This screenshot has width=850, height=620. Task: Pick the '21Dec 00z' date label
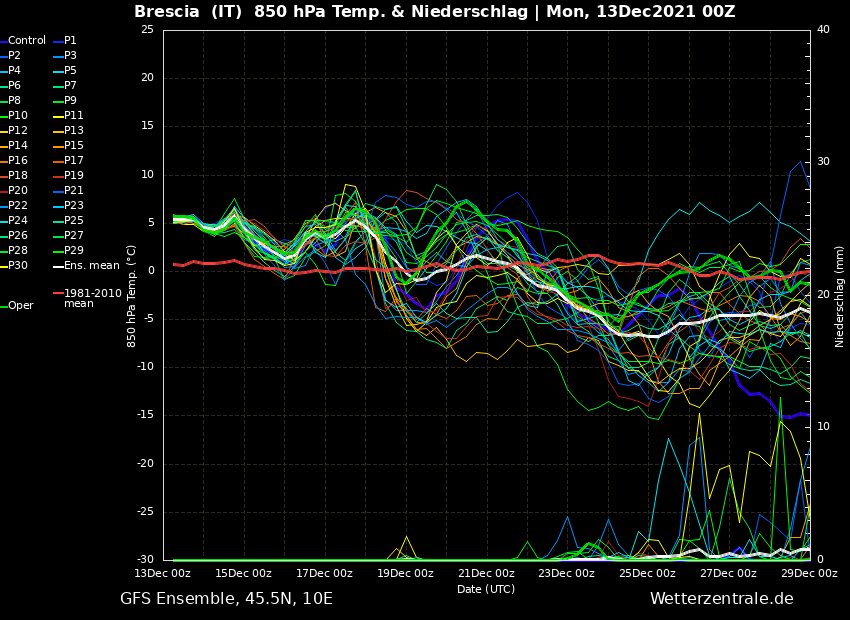coord(488,573)
